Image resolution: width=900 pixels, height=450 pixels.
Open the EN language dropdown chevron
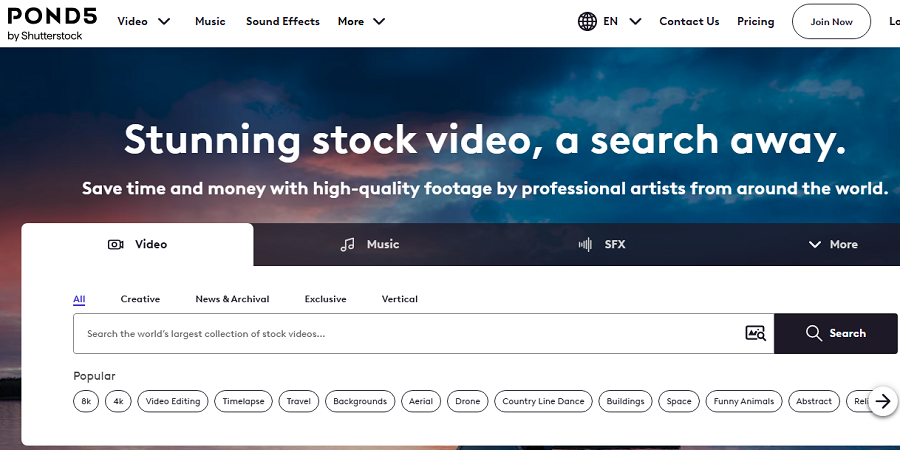(635, 22)
